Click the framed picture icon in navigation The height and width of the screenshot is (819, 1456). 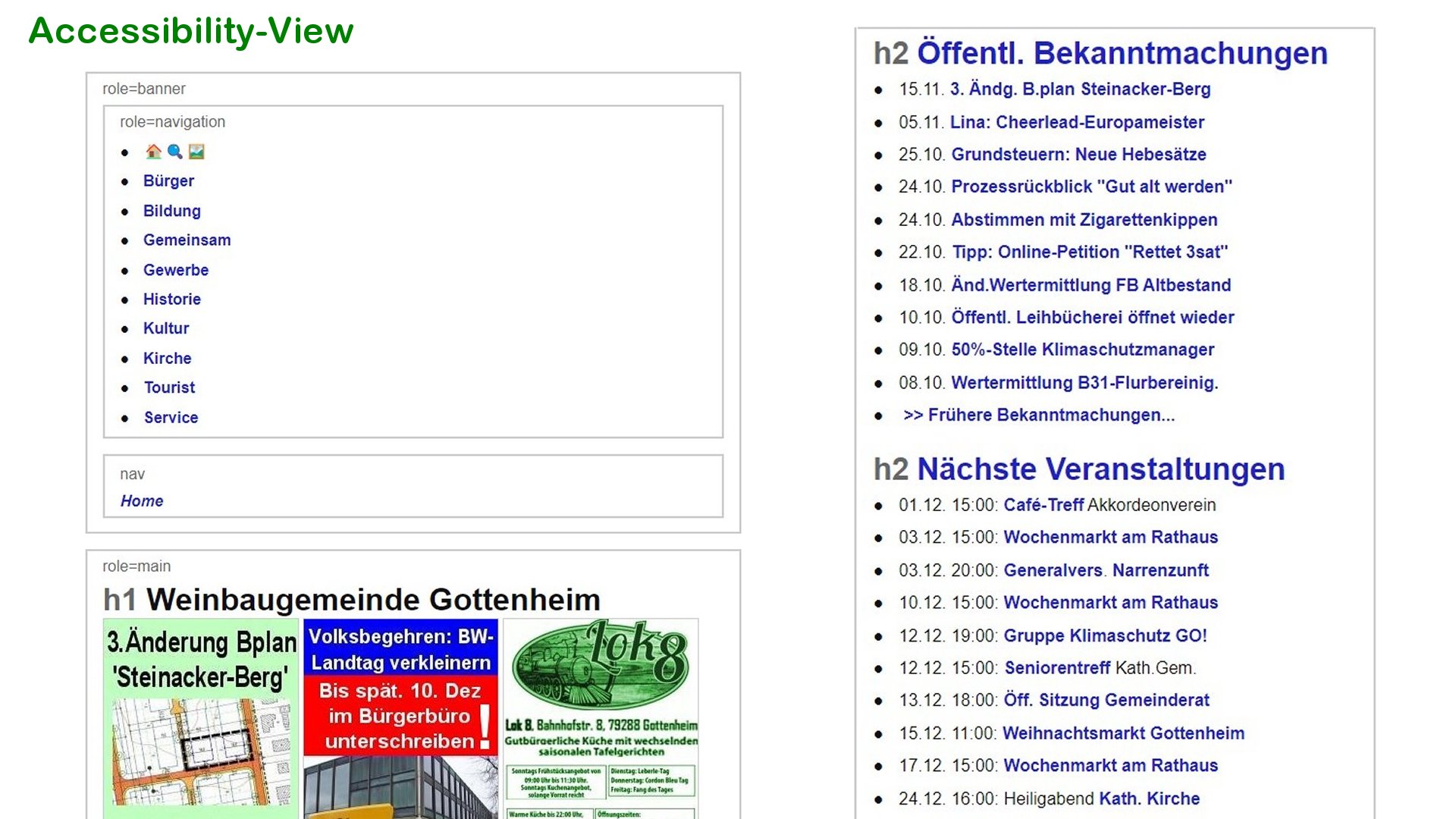(196, 152)
